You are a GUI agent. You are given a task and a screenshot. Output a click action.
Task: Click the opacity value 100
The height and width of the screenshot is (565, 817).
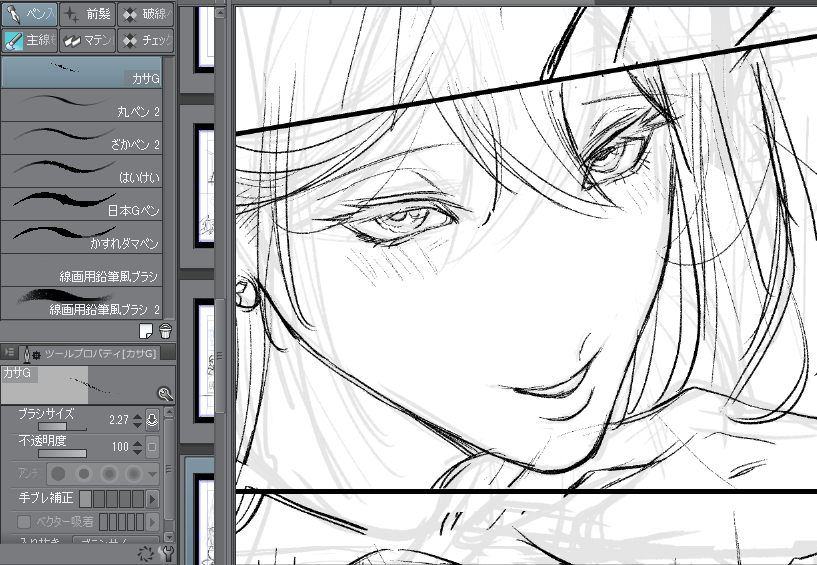[x=120, y=447]
